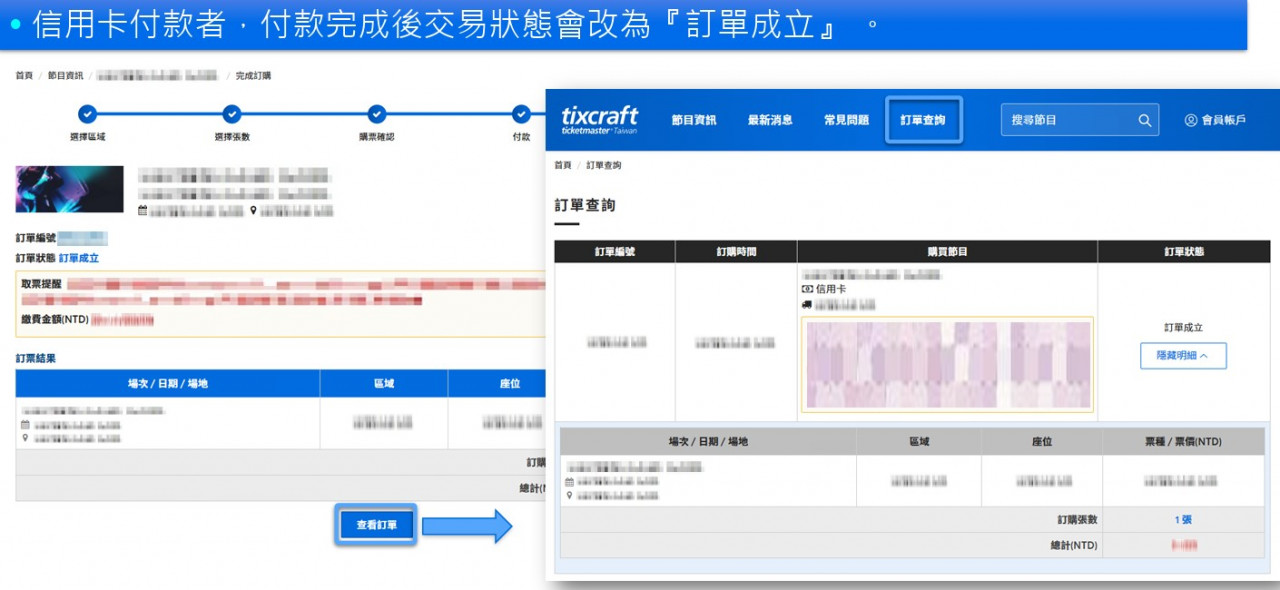1280x590 pixels.
Task: Open the 節目資訊 item in the navigation bar
Action: (693, 120)
